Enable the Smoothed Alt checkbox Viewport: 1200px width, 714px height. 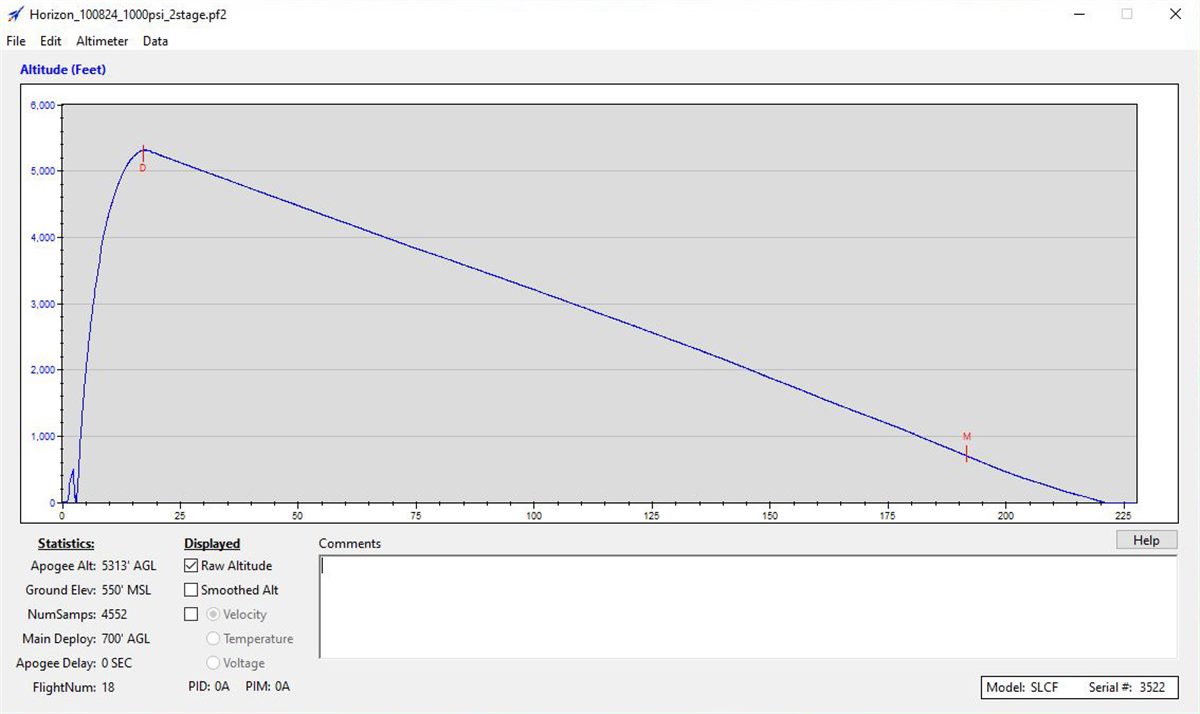(192, 590)
